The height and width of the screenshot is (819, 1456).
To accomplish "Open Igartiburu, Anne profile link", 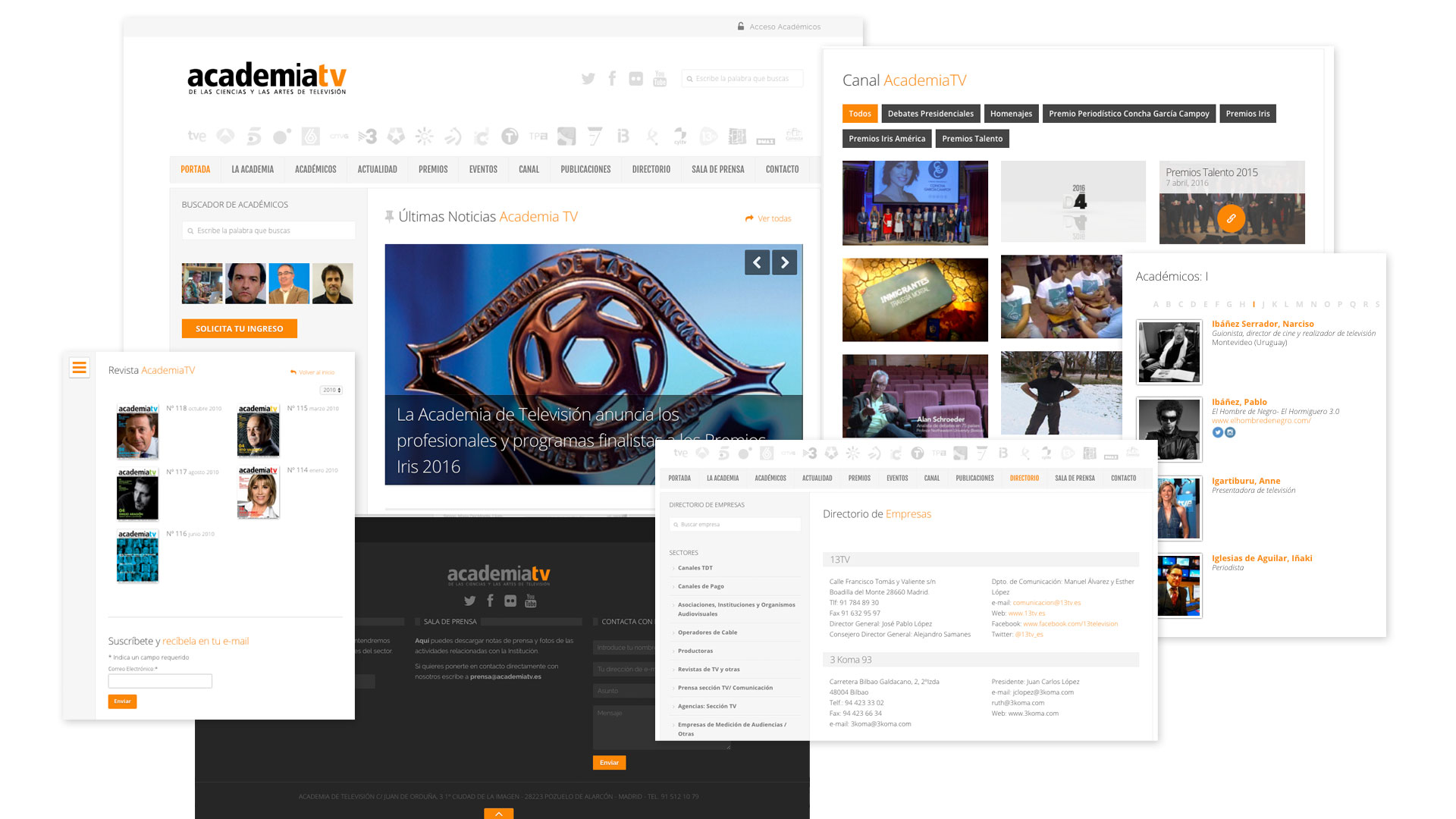I will point(1246,481).
